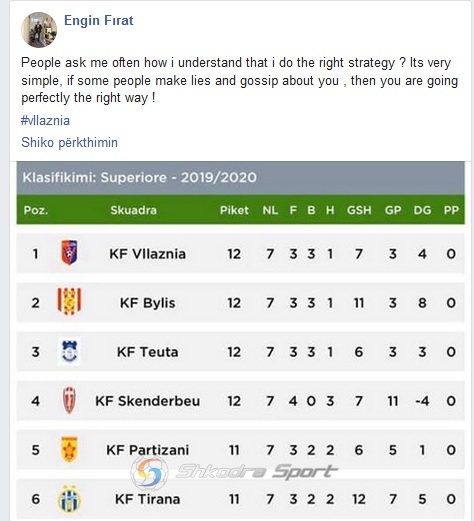The image size is (474, 521).
Task: Click the KF Skenderbeu club crest
Action: [69, 400]
